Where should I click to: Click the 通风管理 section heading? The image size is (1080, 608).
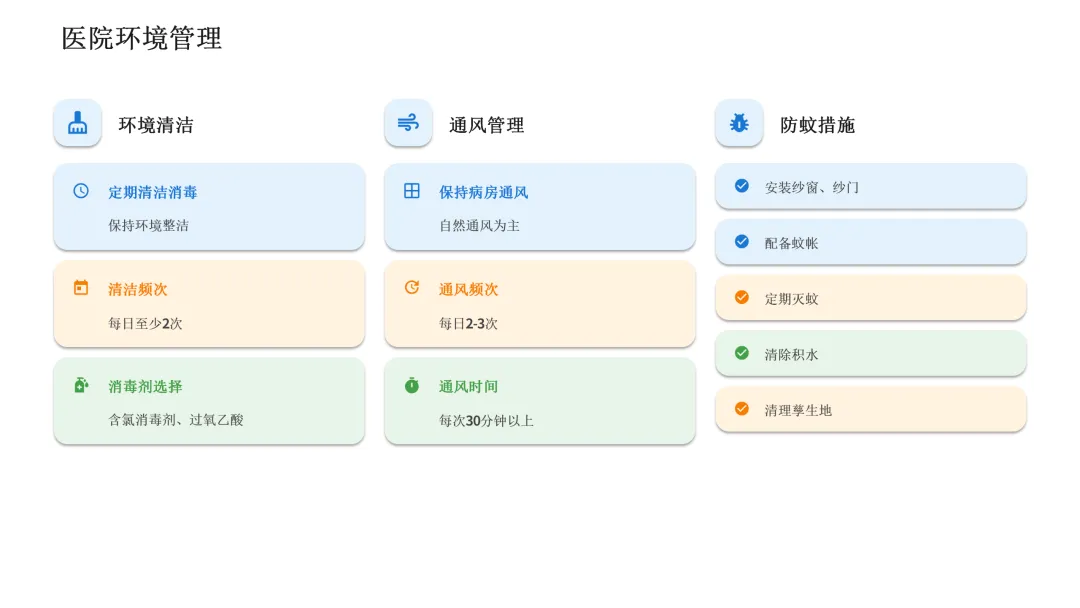pos(486,125)
